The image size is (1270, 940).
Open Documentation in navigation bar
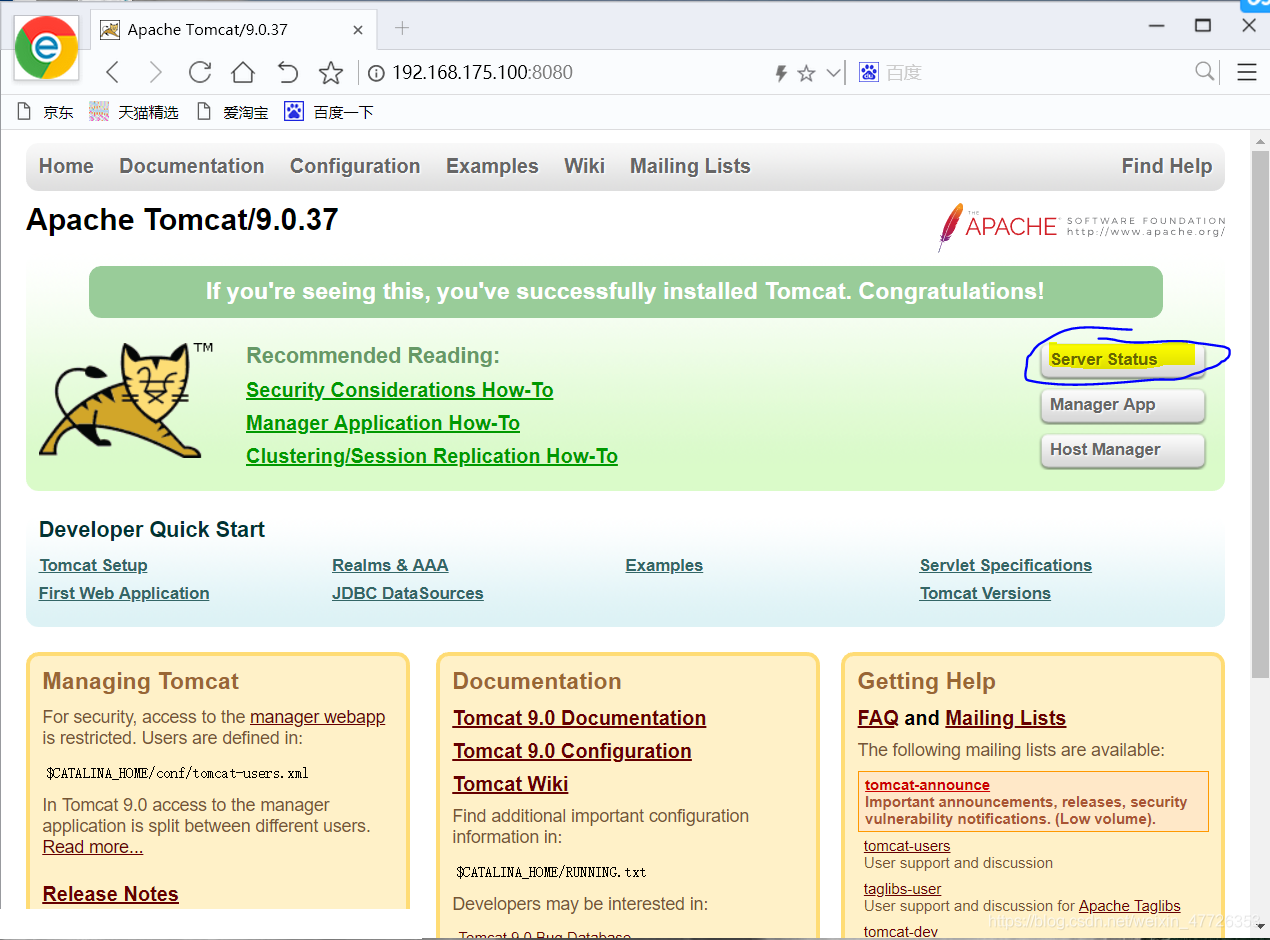click(192, 166)
